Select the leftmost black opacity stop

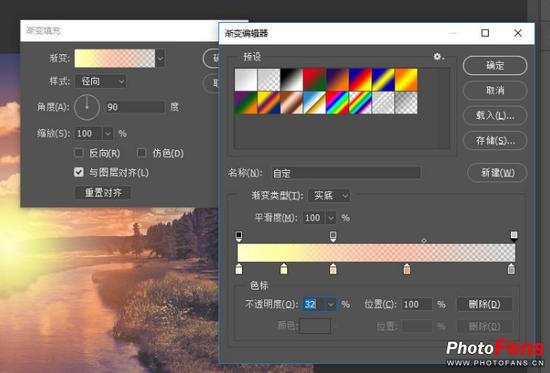pos(239,236)
